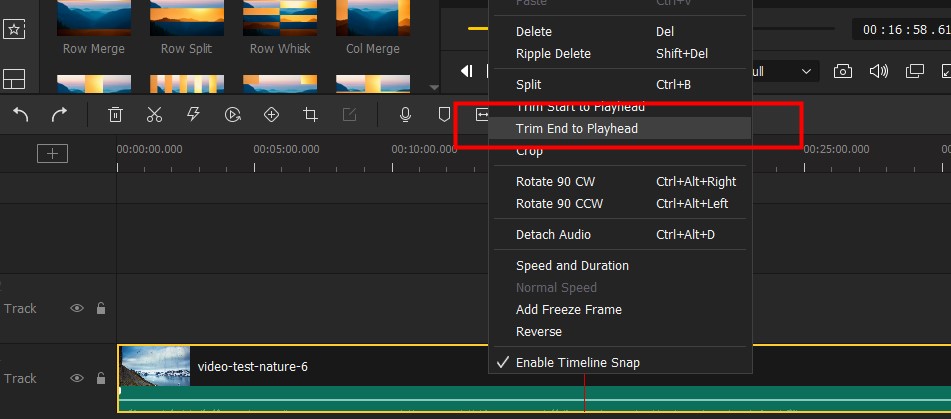Viewport: 951px width, 419px height.
Task: Choose Trim End to Playhead from menu
Action: coord(576,128)
